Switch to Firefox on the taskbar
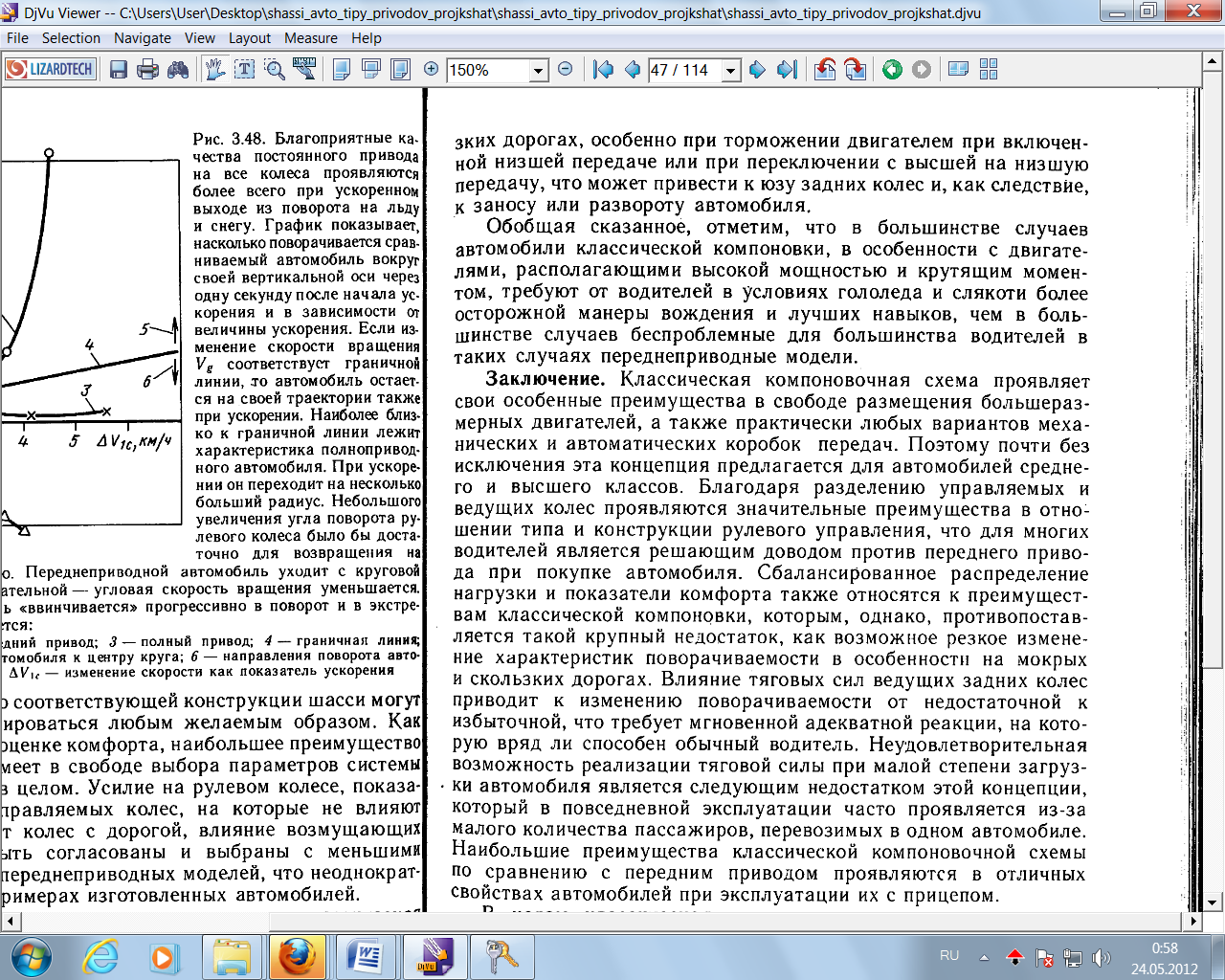This screenshot has height=980, width=1225. pos(297,956)
